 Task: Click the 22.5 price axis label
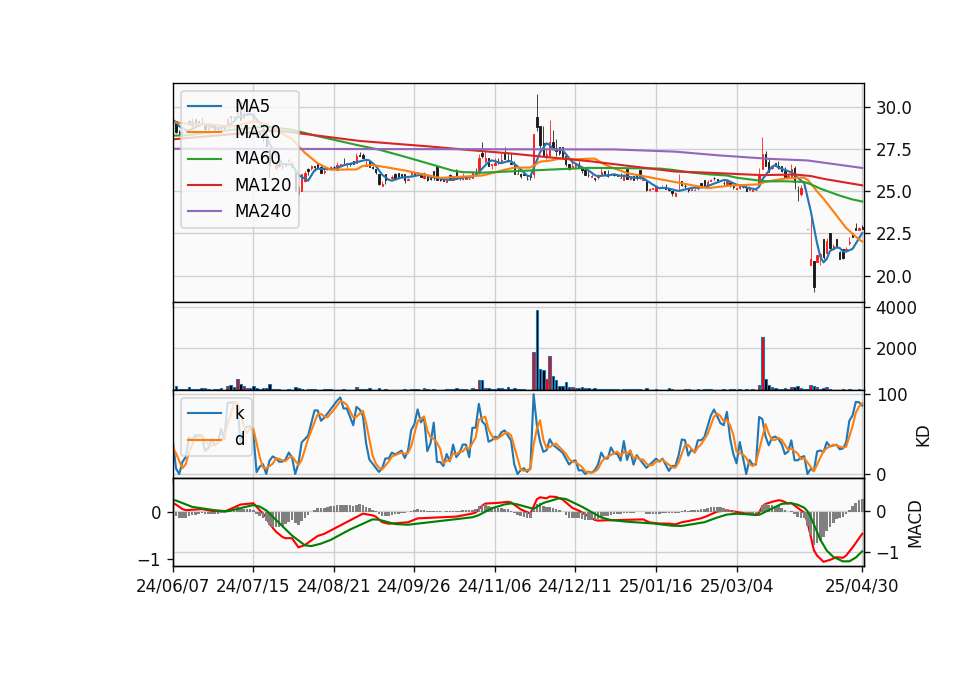[x=894, y=235]
